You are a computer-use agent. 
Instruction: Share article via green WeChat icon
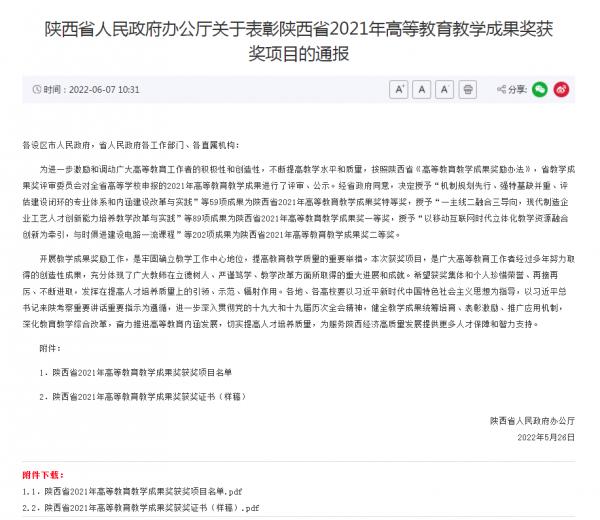[x=540, y=89]
